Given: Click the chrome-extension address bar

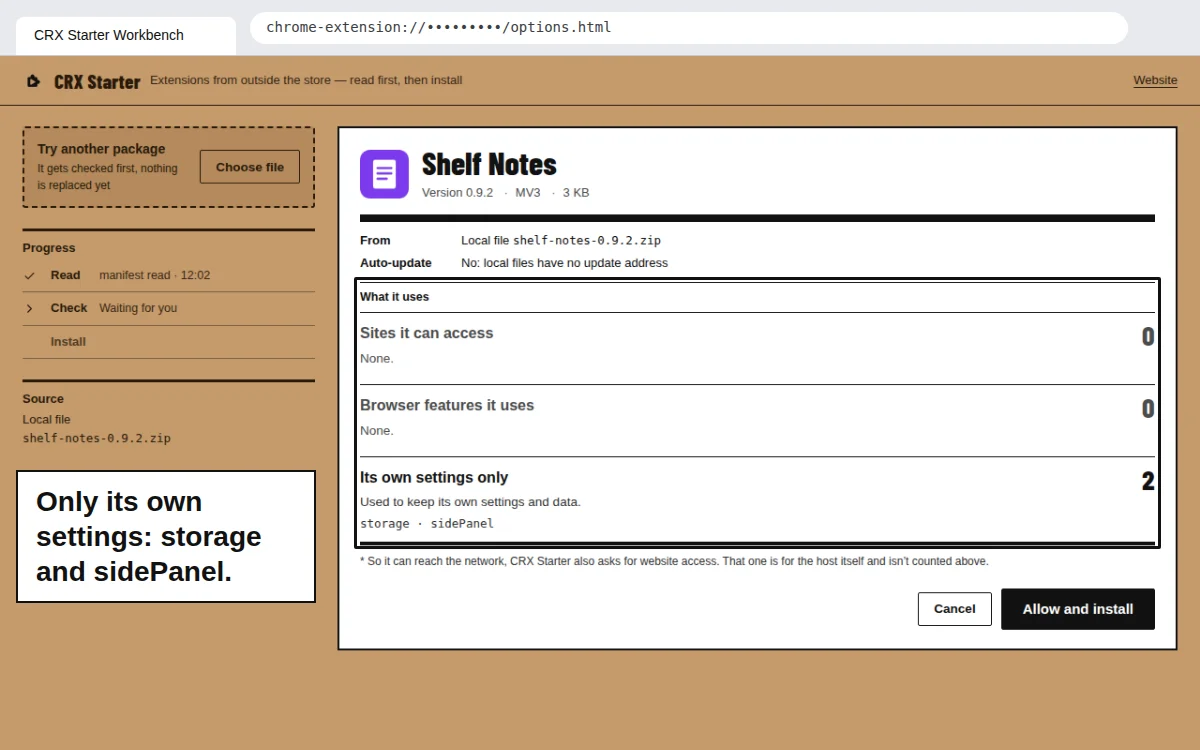Looking at the screenshot, I should pyautogui.click(x=689, y=28).
